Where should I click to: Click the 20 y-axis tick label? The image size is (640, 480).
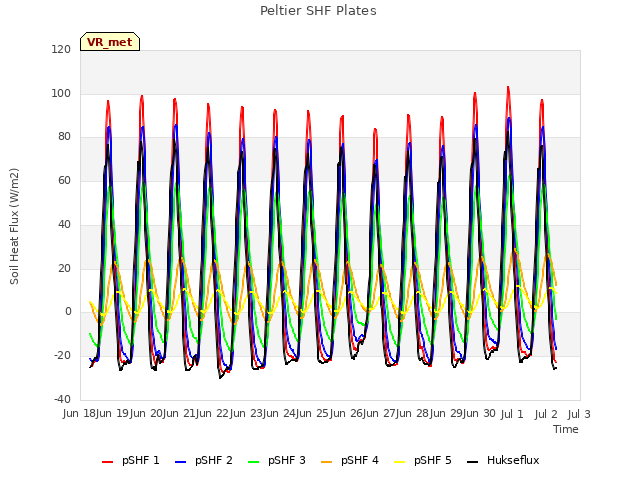(x=64, y=268)
